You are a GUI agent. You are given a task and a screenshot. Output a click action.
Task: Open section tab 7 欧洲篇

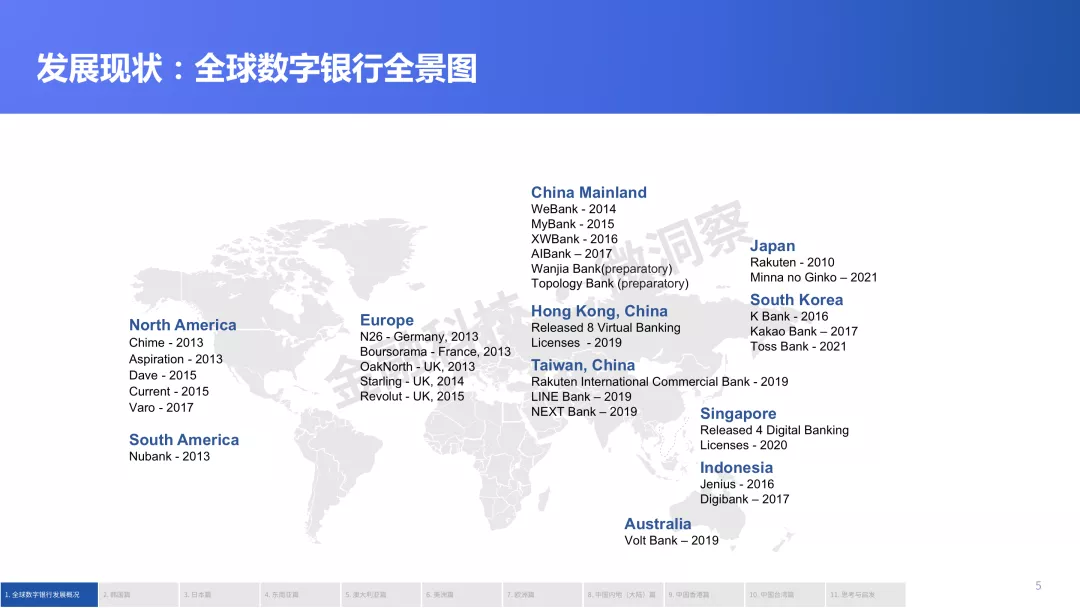tap(541, 594)
